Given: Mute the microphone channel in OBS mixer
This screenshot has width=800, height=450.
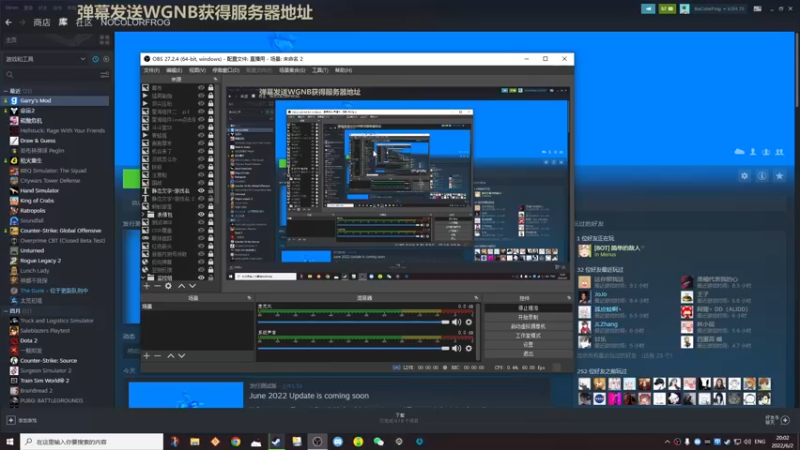Looking at the screenshot, I should [456, 322].
